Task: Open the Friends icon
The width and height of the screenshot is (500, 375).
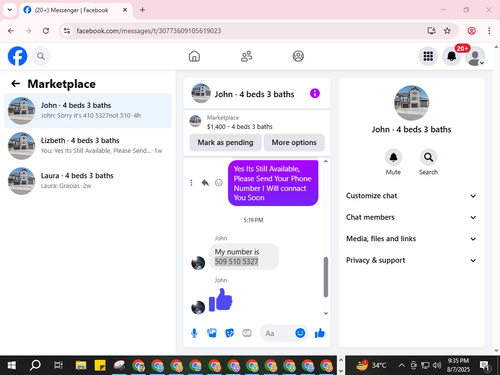Action: click(246, 56)
